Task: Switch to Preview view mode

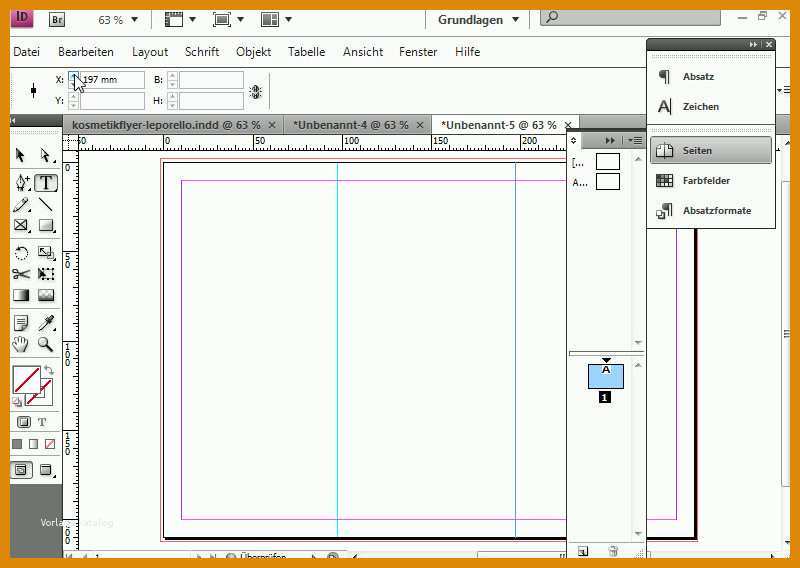Action: coord(46,470)
